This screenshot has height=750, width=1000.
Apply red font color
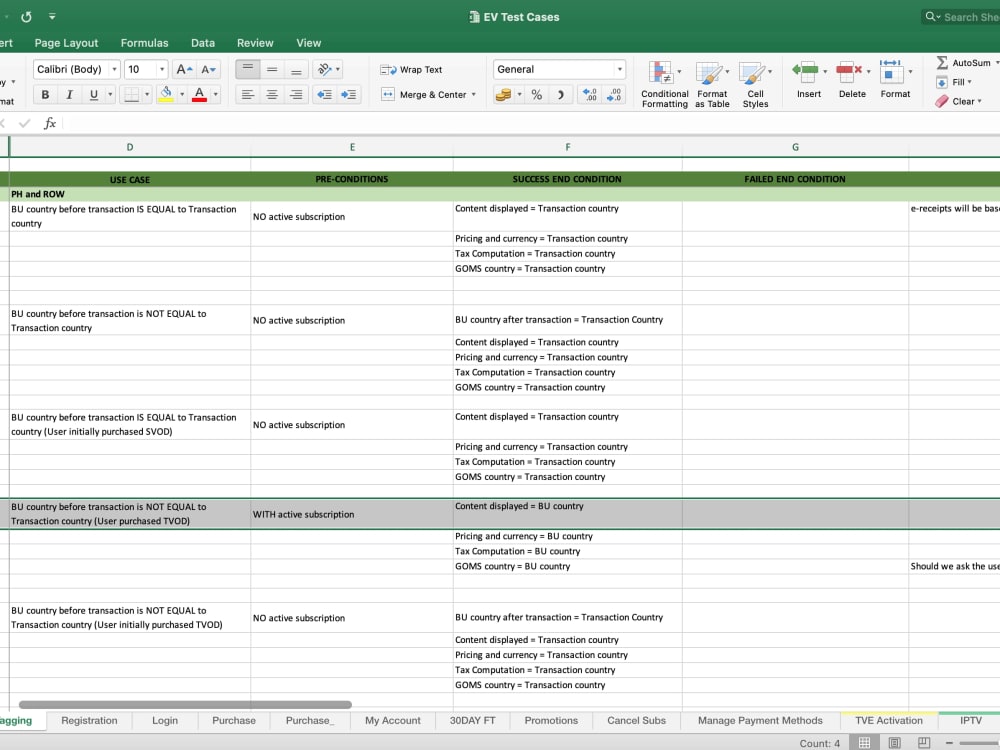click(199, 94)
